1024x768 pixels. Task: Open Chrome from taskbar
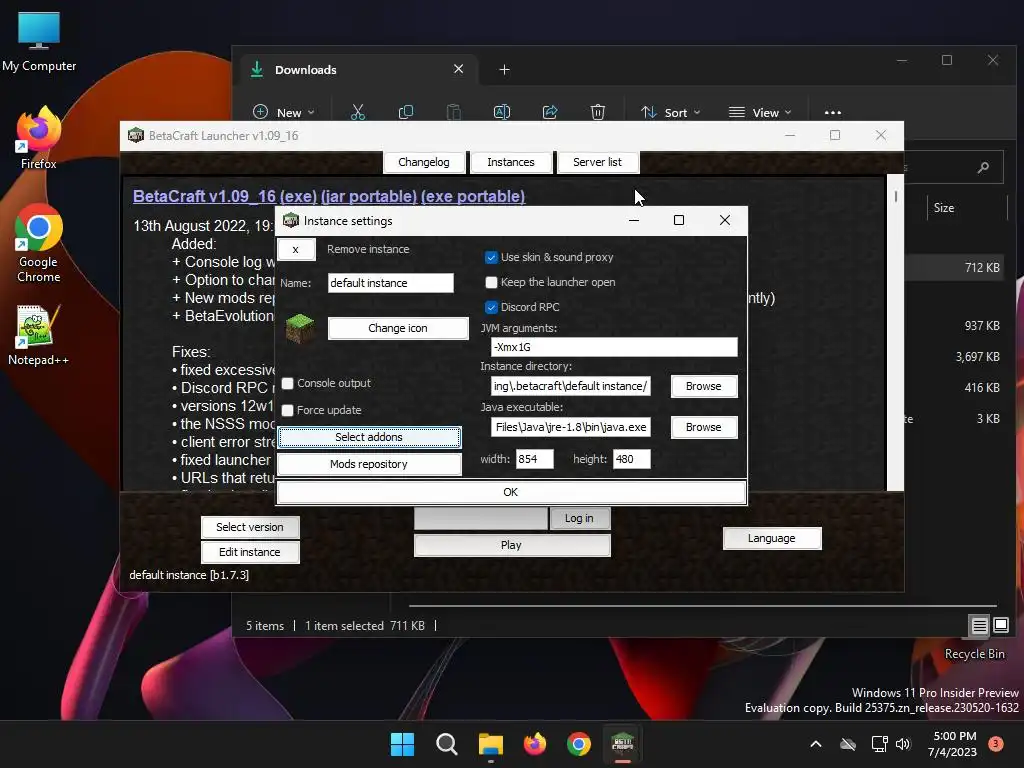tap(579, 744)
